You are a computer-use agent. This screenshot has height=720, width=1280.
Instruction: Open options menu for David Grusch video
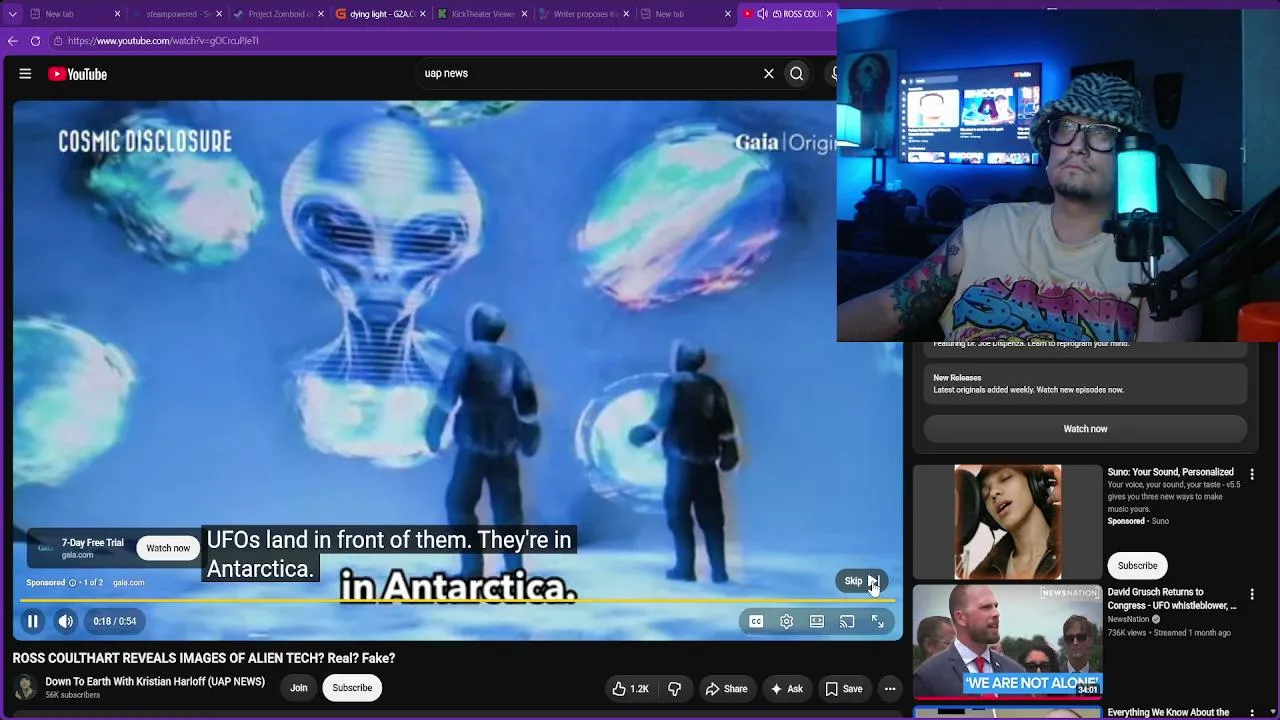coord(1252,595)
